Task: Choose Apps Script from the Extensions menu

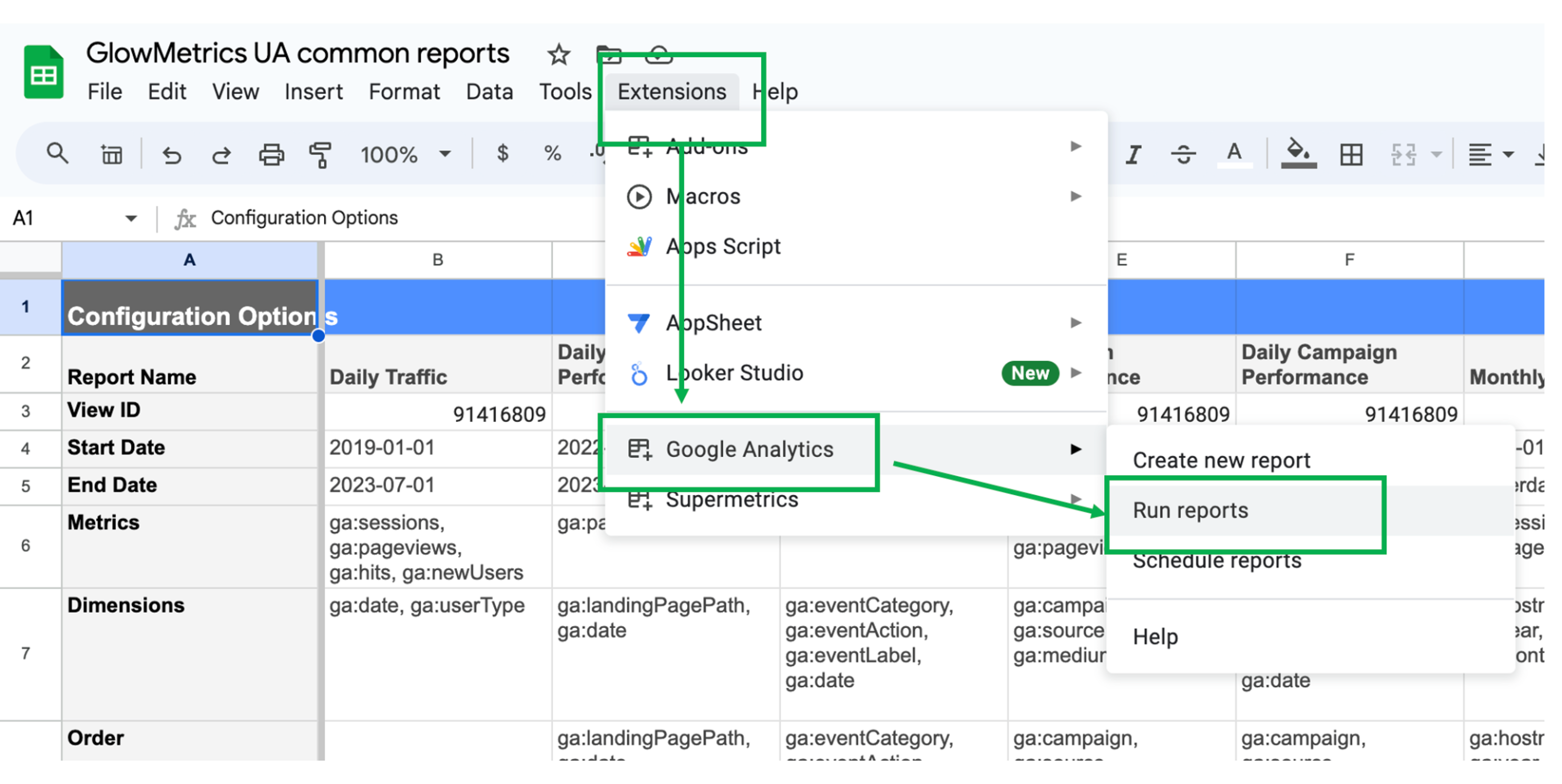Action: pyautogui.click(x=856, y=247)
